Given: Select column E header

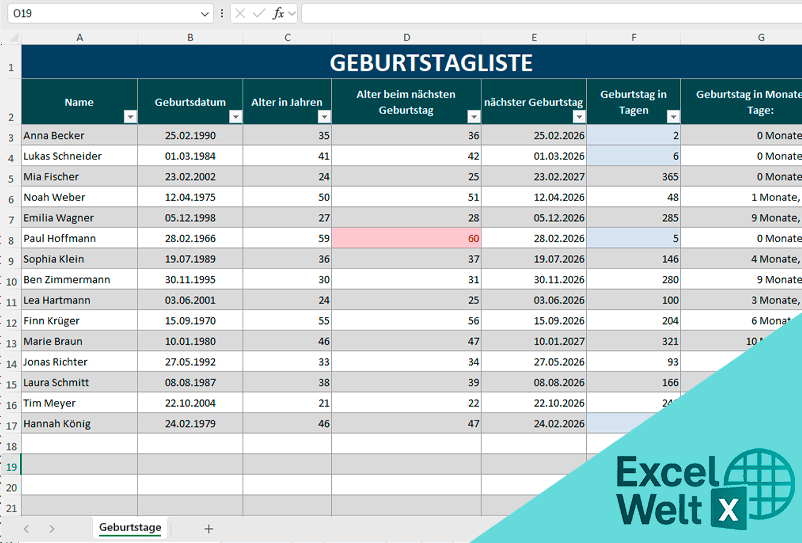Looking at the screenshot, I should [534, 38].
